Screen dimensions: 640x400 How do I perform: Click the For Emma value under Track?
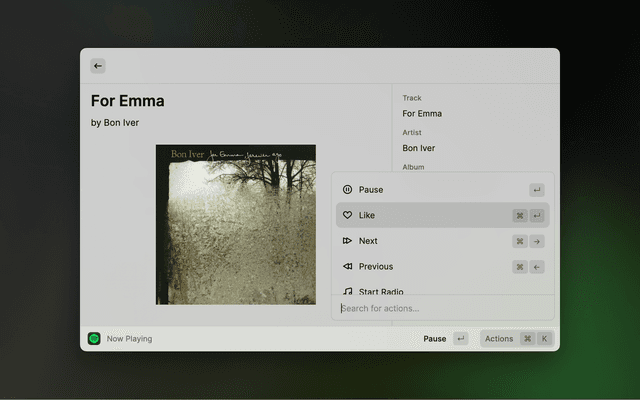click(x=422, y=113)
